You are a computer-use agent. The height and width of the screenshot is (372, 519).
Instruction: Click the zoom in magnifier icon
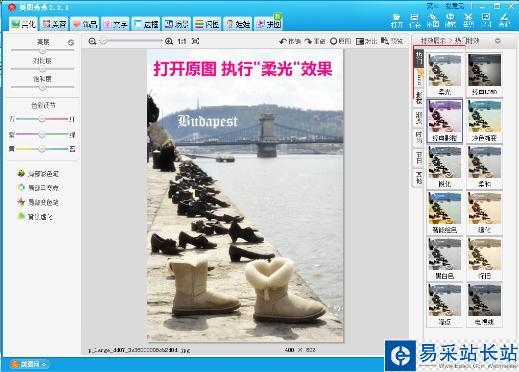tap(169, 41)
